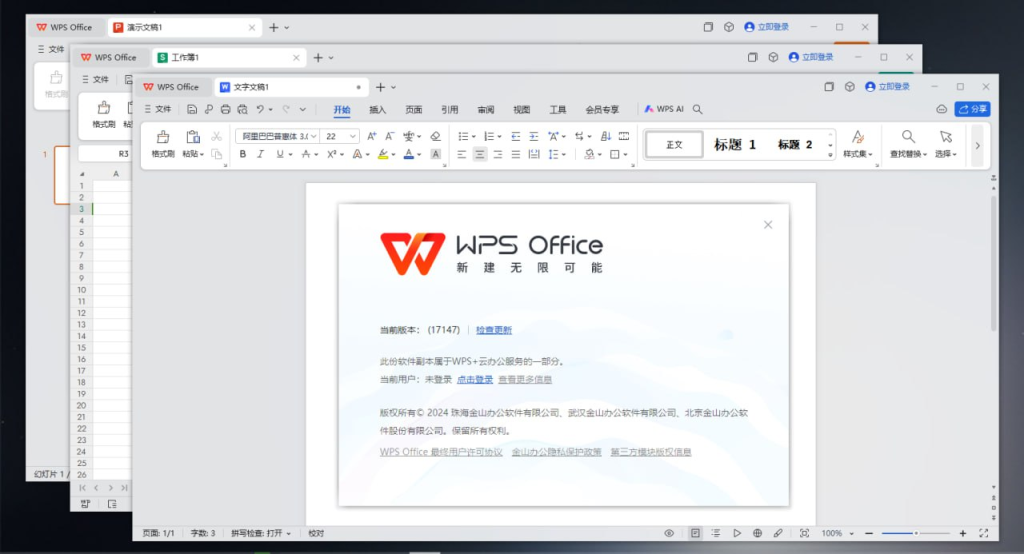The width and height of the screenshot is (1024, 554).
Task: Click the Check for Updates (检查更新) link
Action: coord(494,330)
